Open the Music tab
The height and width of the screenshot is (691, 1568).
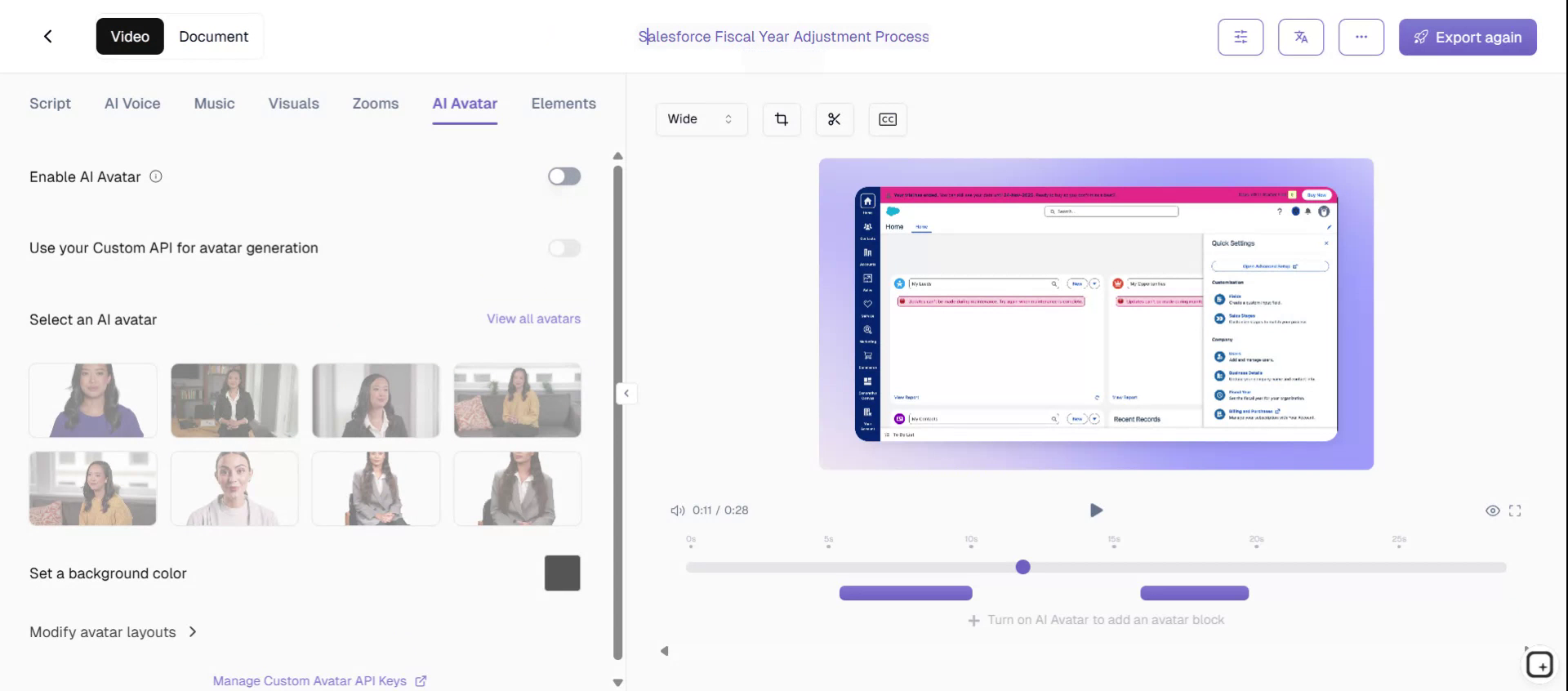click(x=214, y=104)
